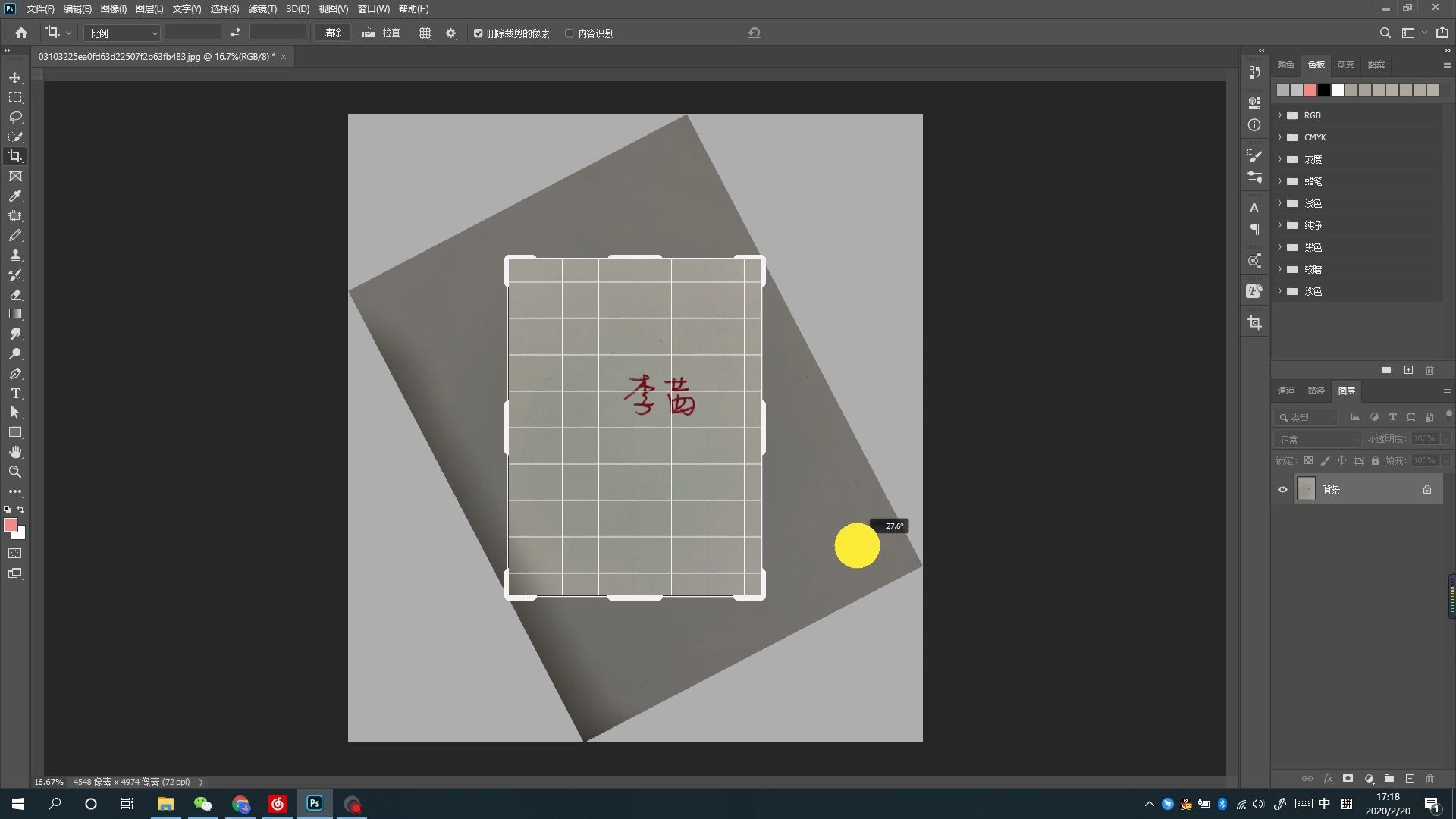Select the Type tool

[x=15, y=393]
